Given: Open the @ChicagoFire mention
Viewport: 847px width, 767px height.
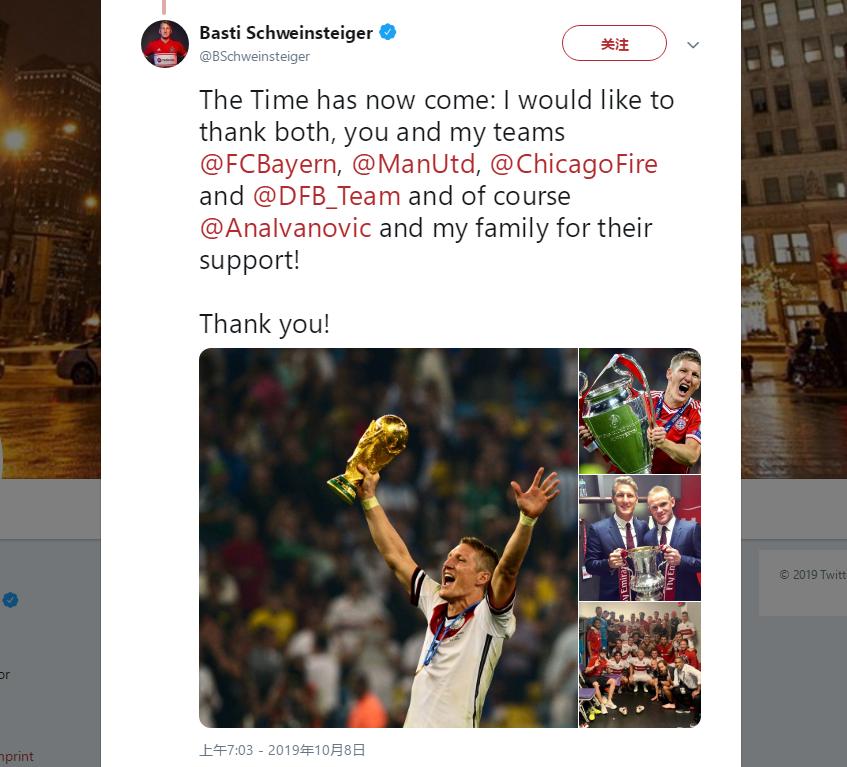Looking at the screenshot, I should (573, 164).
